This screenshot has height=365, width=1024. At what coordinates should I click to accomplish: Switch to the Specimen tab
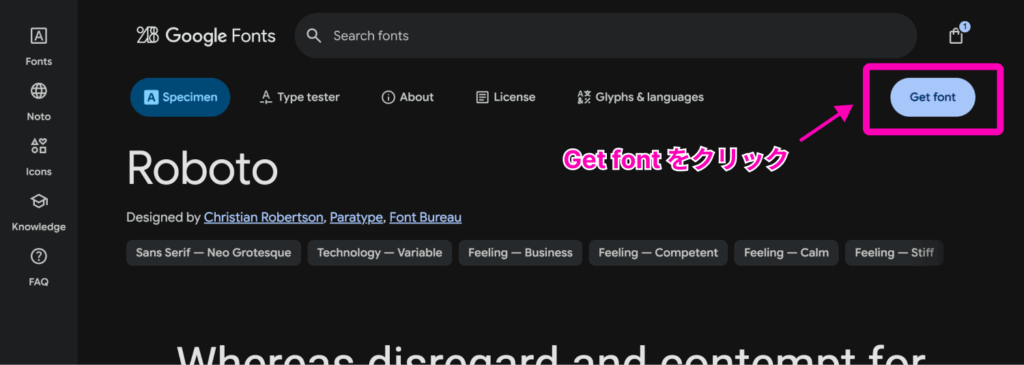[180, 97]
